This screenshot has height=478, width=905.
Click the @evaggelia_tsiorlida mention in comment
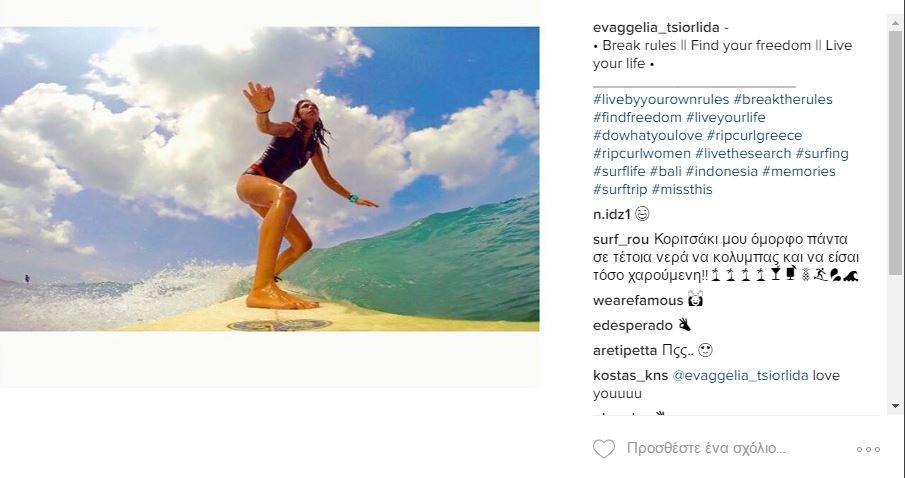(x=741, y=376)
